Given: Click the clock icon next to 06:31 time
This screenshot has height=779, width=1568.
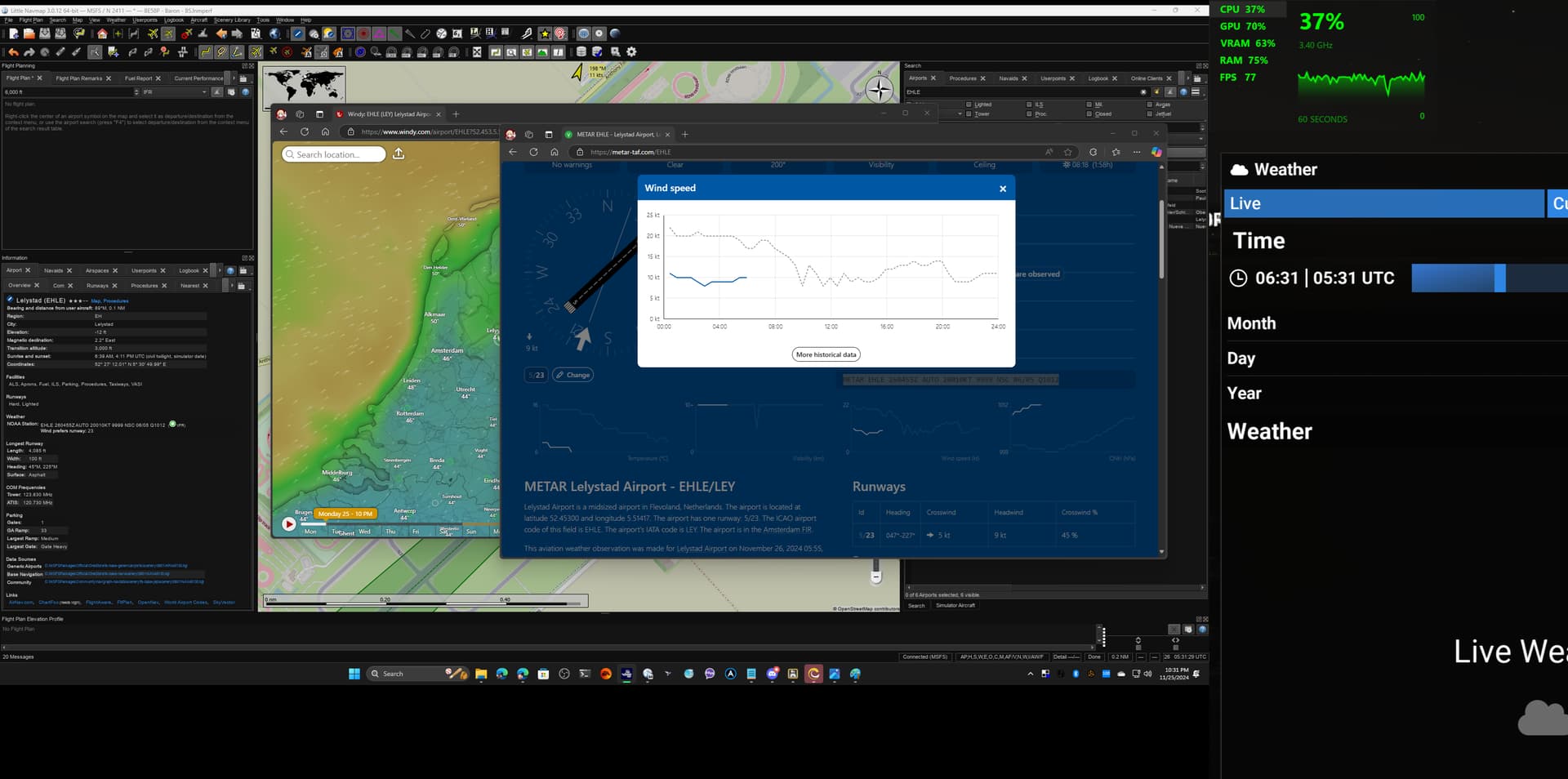Looking at the screenshot, I should click(x=1238, y=278).
